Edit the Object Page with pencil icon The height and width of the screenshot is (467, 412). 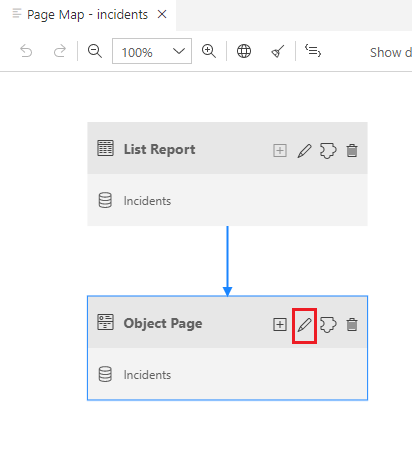click(x=305, y=325)
